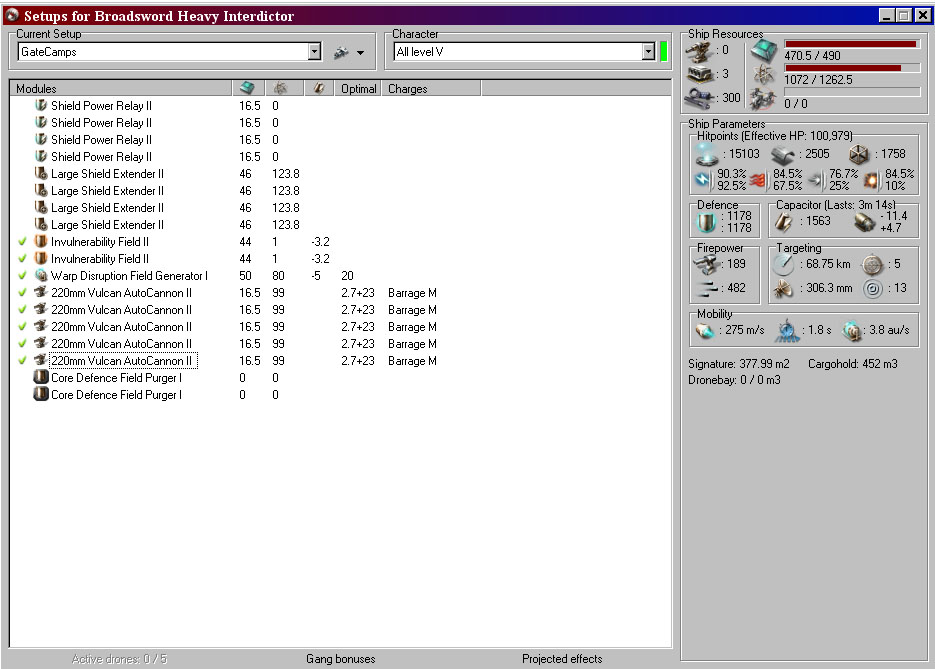Click the powergrid icon next to 1072 / 1262.5
The height and width of the screenshot is (669, 935).
(x=764, y=75)
